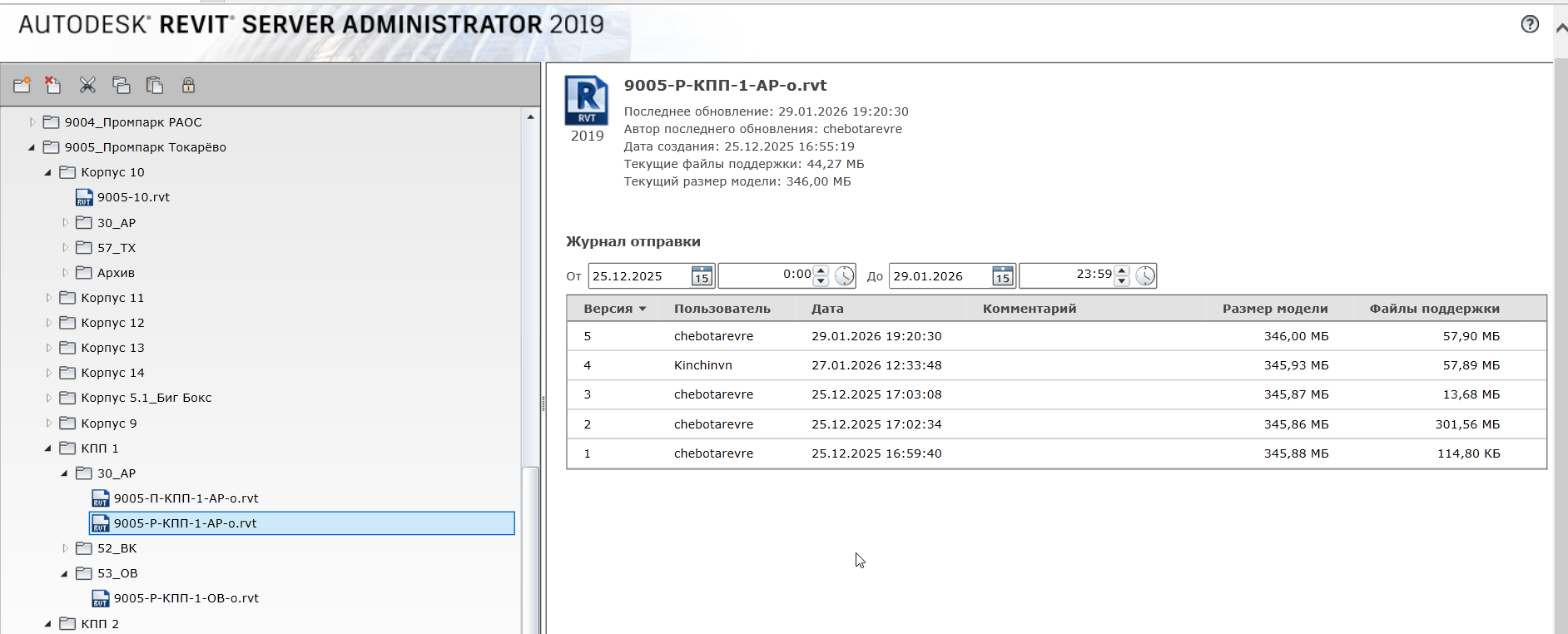Click the padlock Lock icon in the toolbar
The width and height of the screenshot is (1568, 634).
pyautogui.click(x=189, y=85)
